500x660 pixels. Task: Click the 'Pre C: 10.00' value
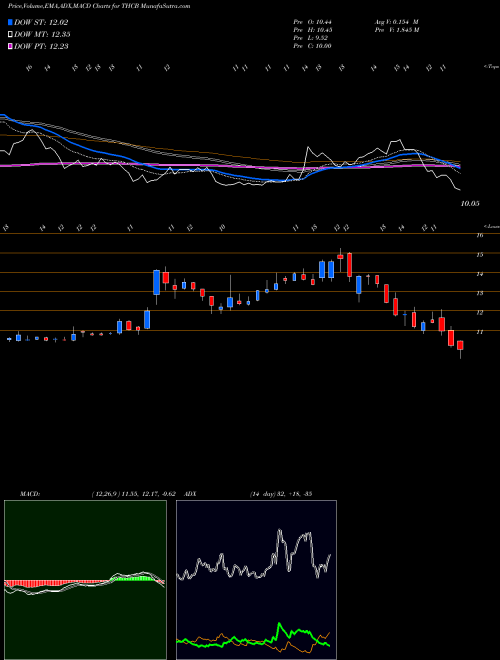coord(313,46)
